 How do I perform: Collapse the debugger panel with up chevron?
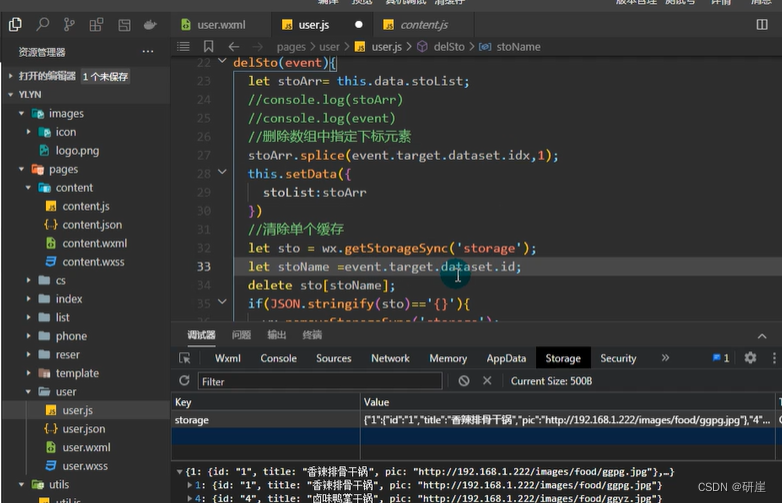[762, 336]
